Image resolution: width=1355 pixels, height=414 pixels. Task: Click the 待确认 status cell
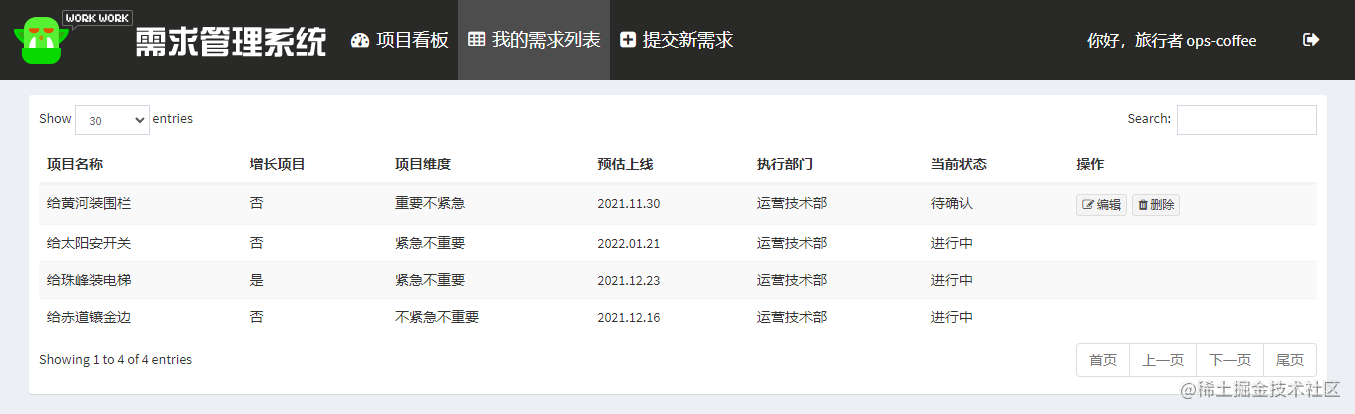click(x=952, y=203)
